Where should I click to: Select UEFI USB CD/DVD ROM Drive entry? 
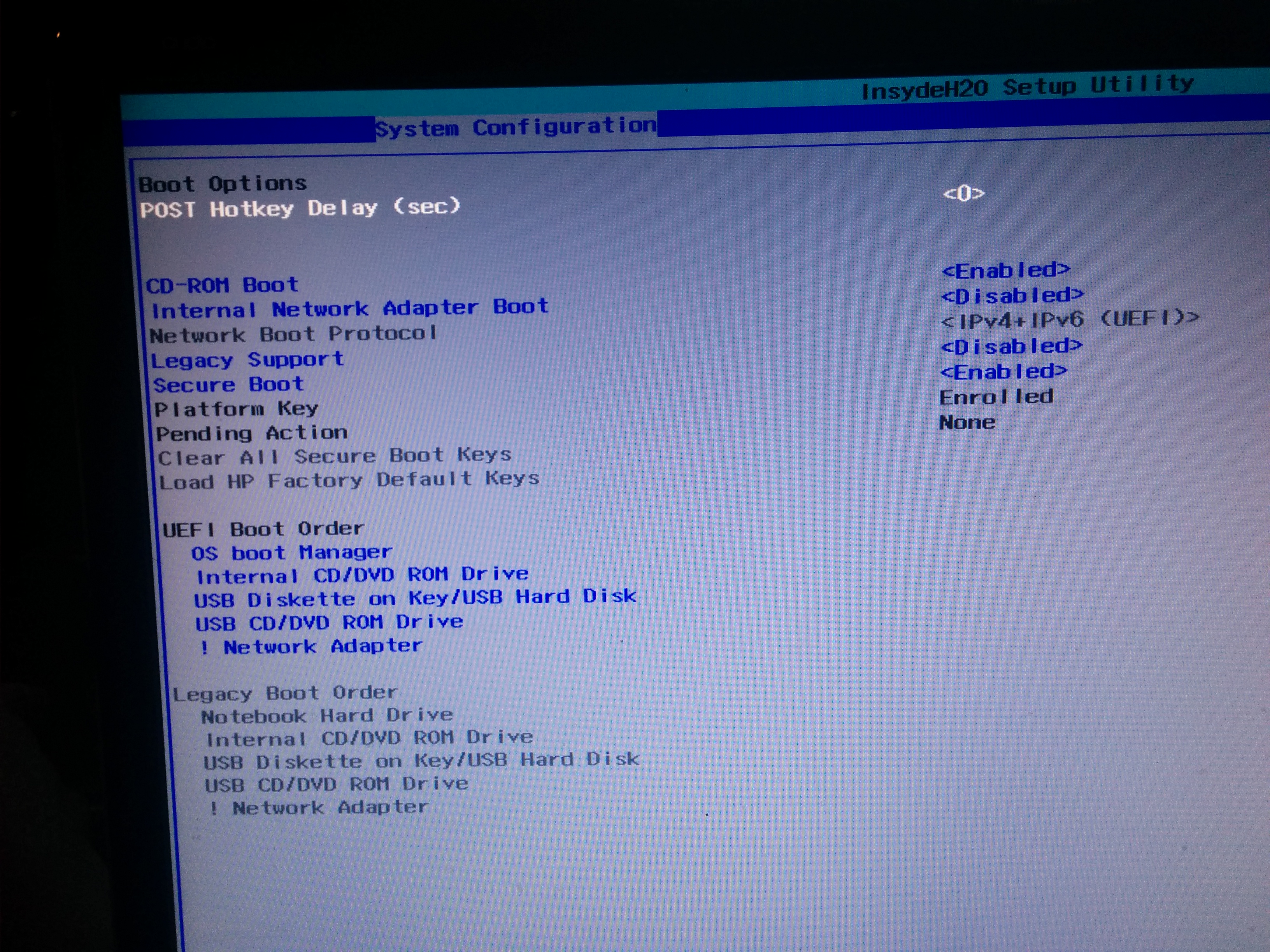(x=329, y=623)
